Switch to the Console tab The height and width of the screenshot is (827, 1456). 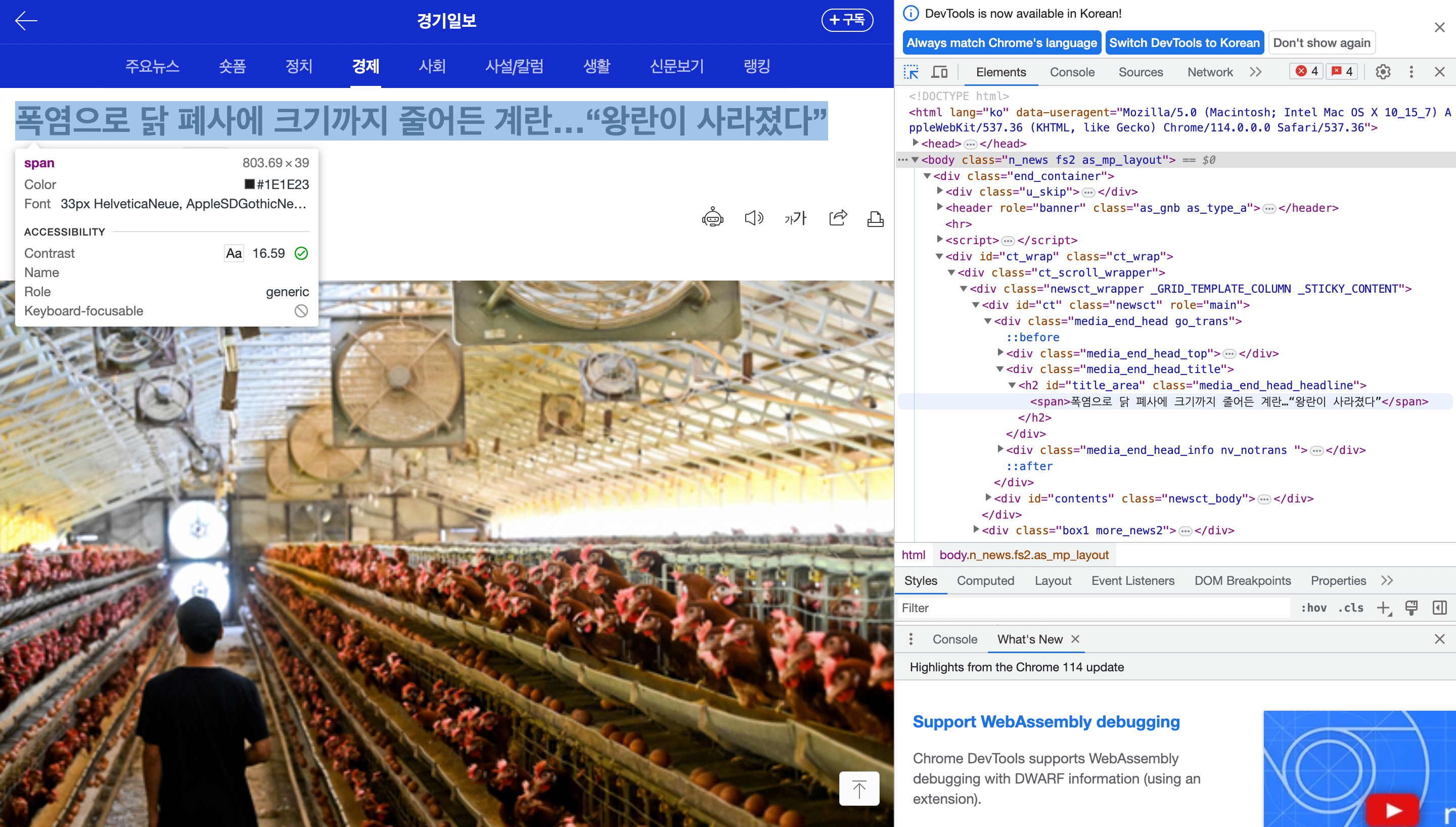1072,72
